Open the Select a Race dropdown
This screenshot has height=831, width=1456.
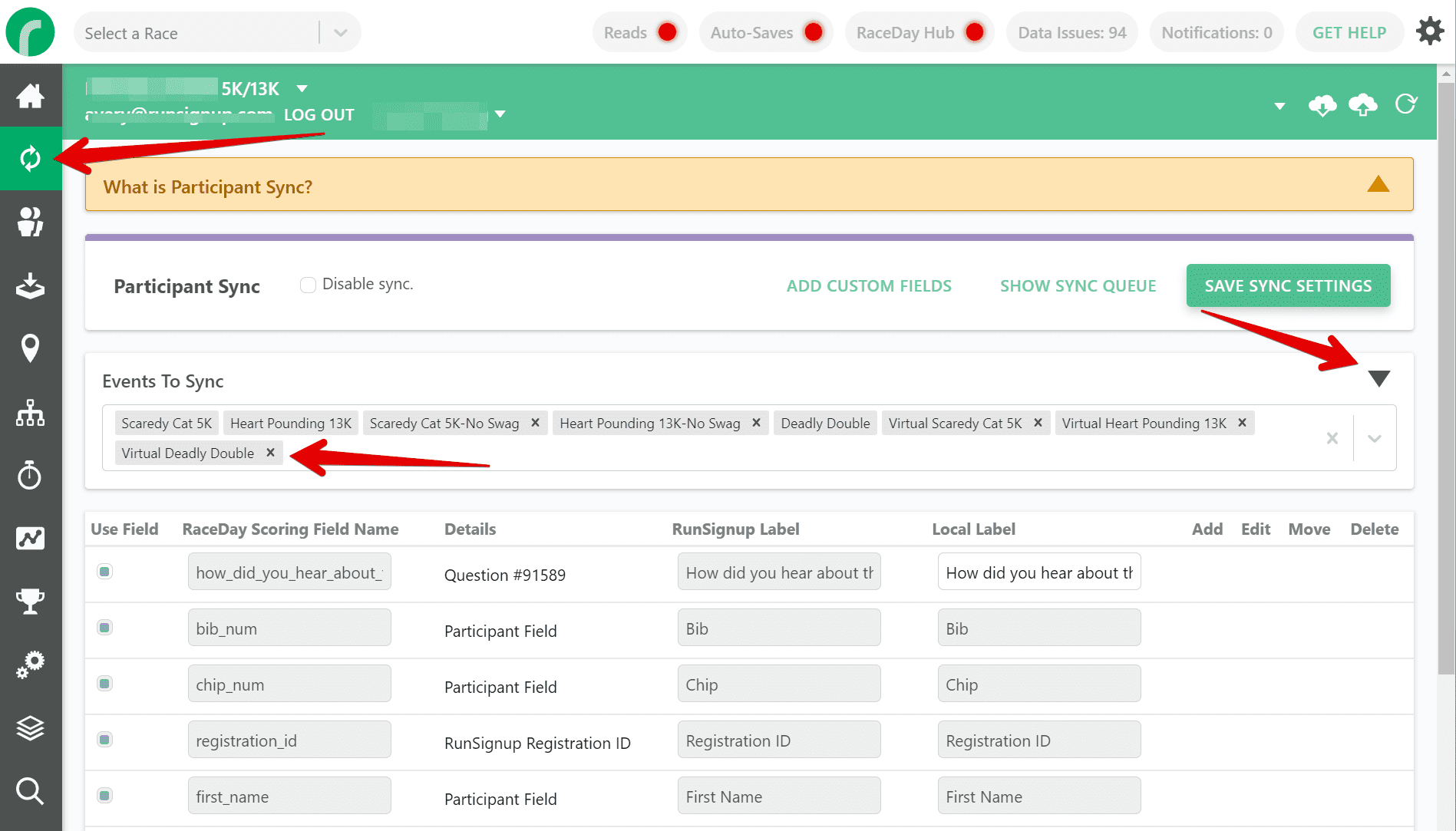tap(217, 33)
